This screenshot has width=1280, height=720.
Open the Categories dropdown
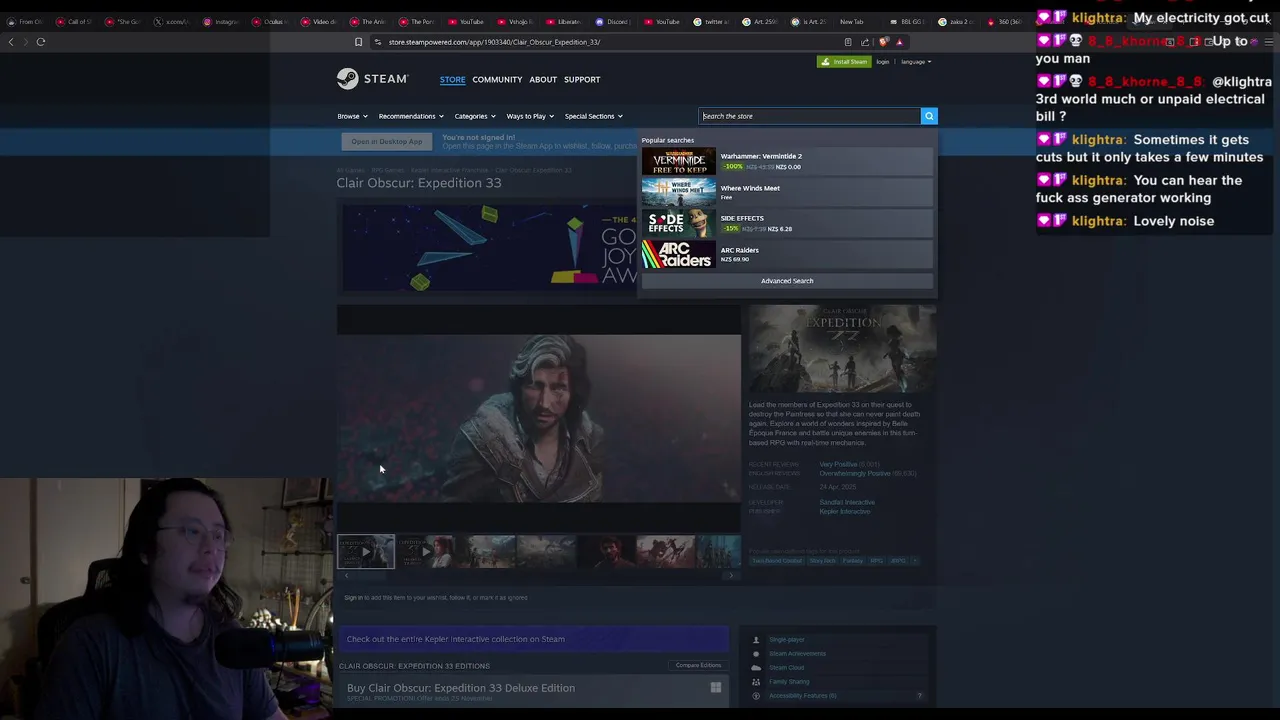(x=475, y=116)
